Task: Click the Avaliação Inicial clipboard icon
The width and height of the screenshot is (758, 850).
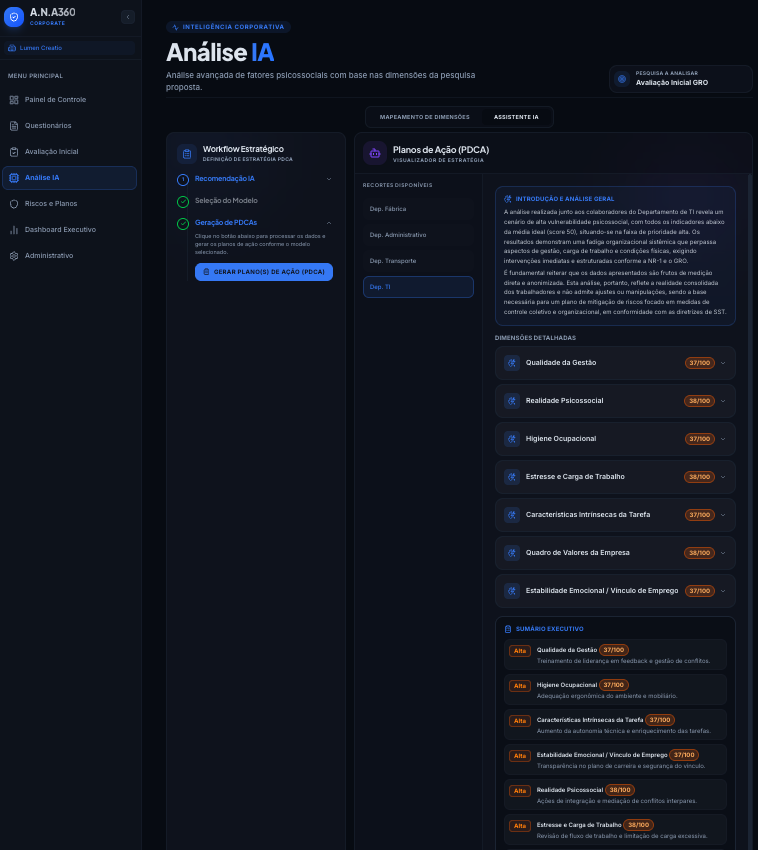Action: pos(14,152)
